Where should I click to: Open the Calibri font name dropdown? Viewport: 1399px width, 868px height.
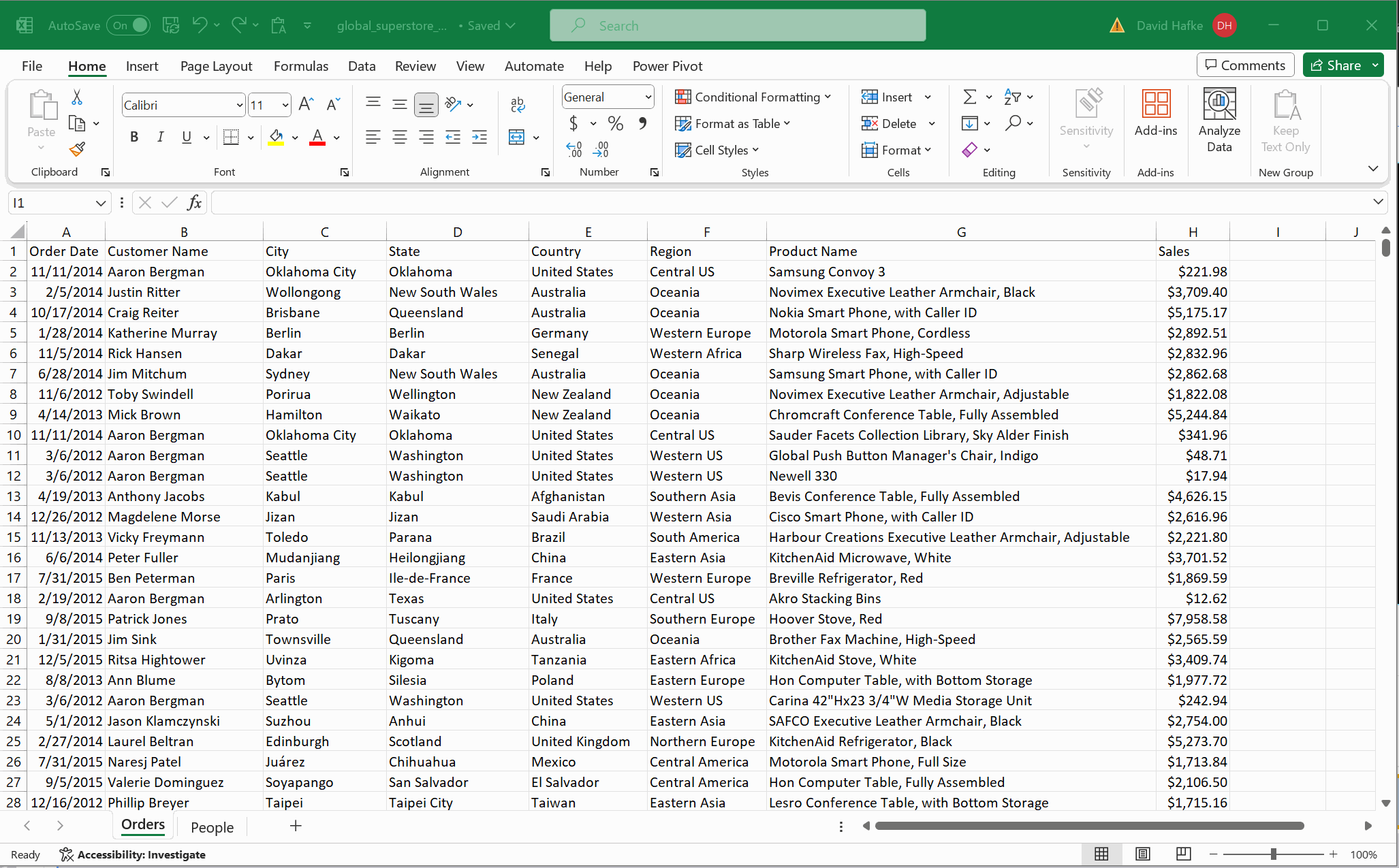[239, 105]
